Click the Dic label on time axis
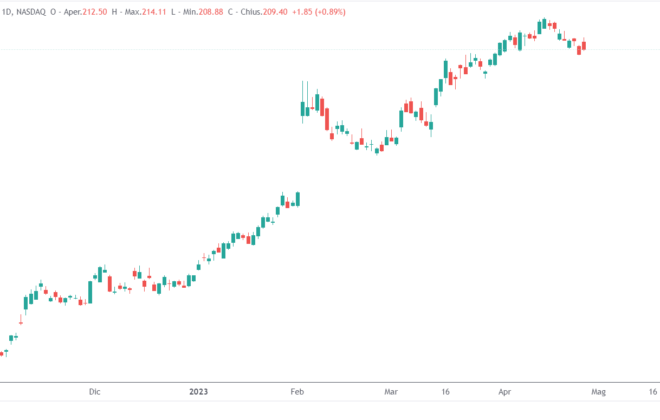The height and width of the screenshot is (420, 660). [x=95, y=393]
